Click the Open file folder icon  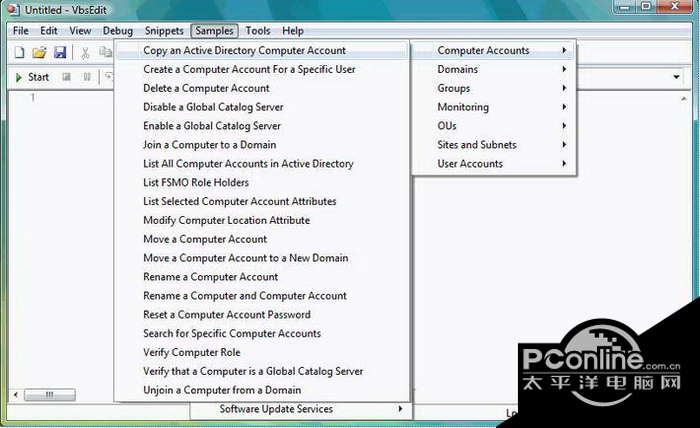pyautogui.click(x=39, y=52)
